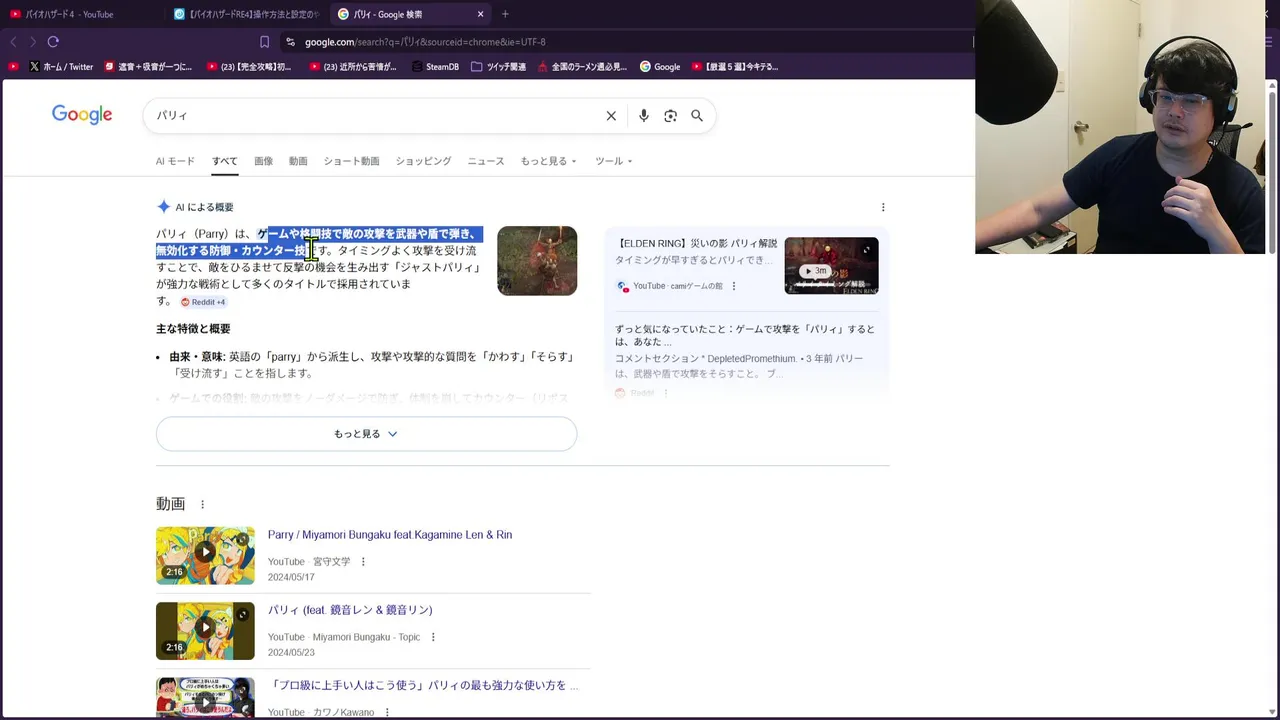Go forward in browser history
The height and width of the screenshot is (720, 1280).
point(32,42)
